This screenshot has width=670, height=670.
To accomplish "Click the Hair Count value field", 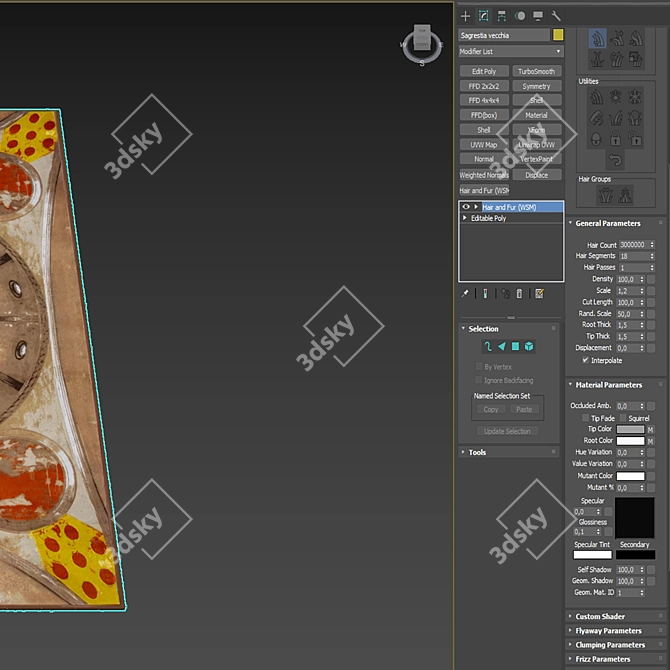I will point(634,244).
